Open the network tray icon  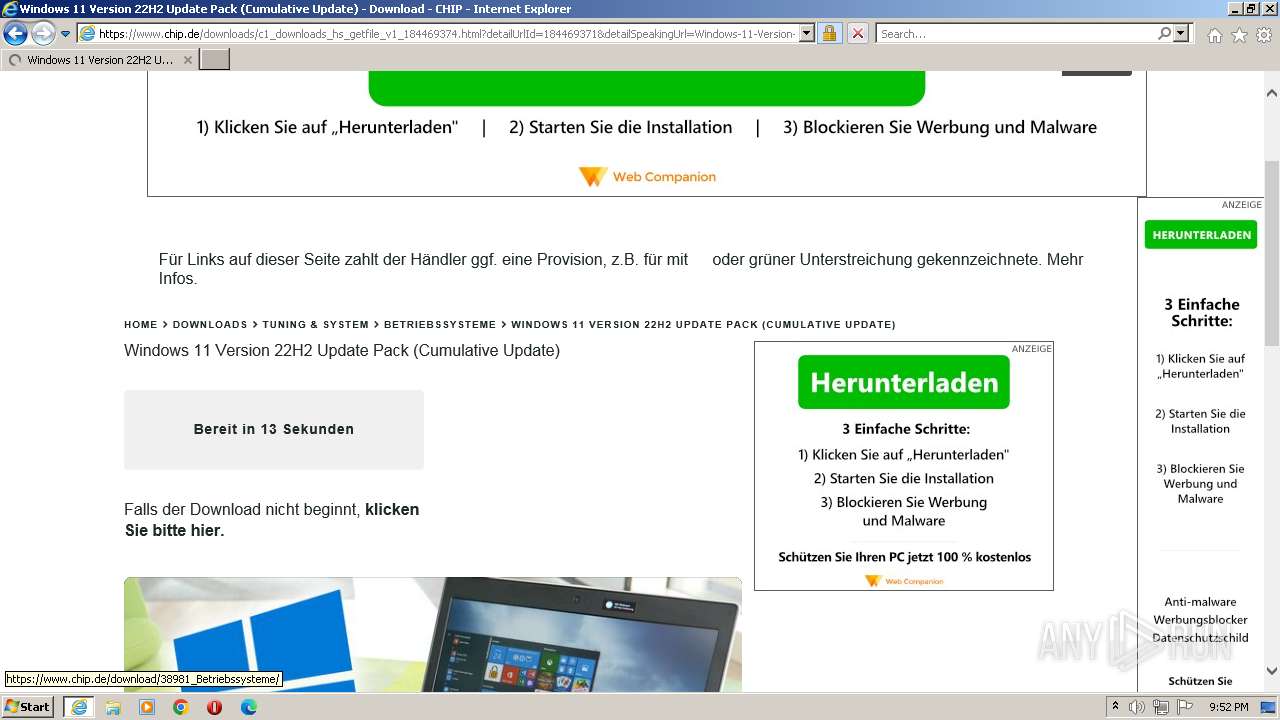tap(1161, 707)
